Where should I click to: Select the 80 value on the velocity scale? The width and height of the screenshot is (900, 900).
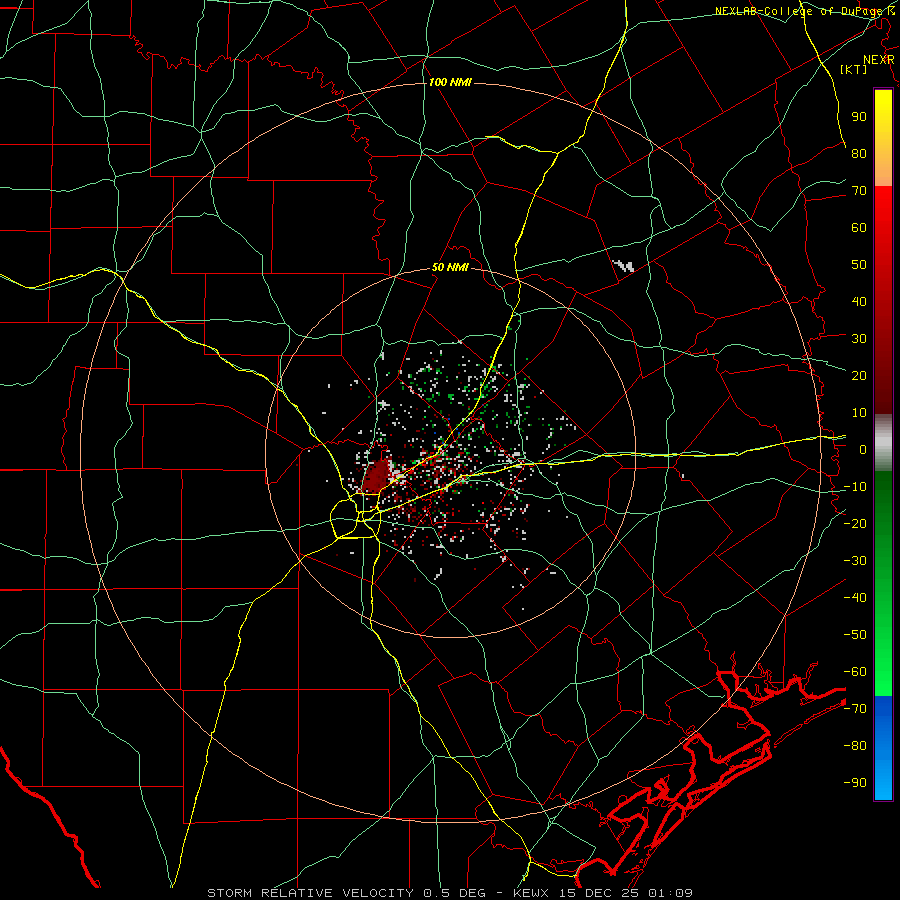point(859,153)
